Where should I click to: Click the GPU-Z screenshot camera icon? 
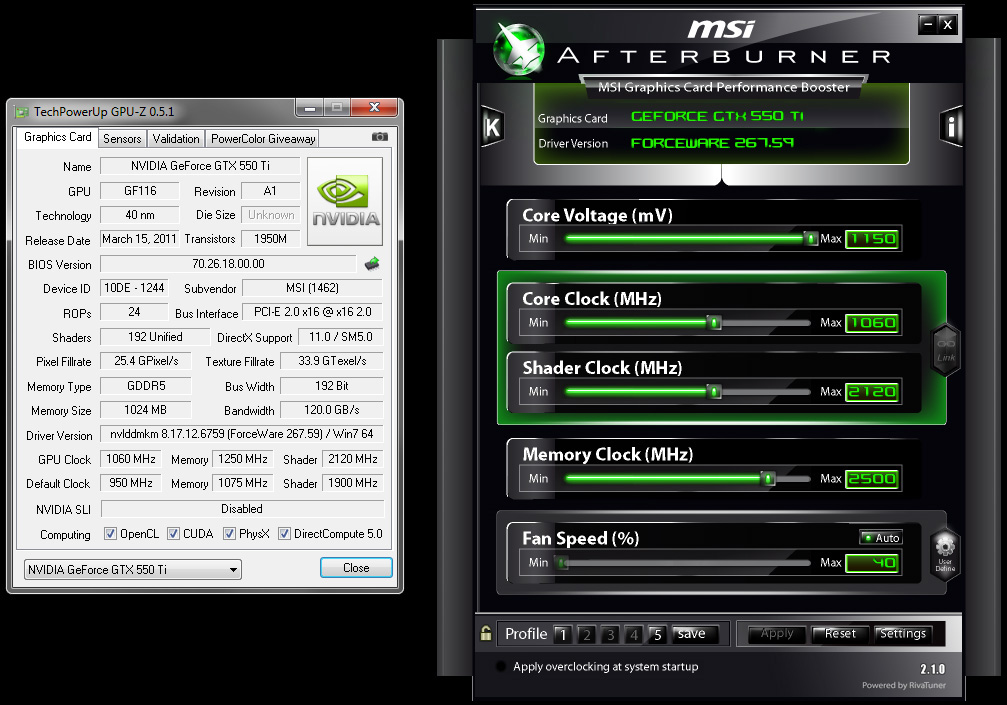[x=380, y=137]
